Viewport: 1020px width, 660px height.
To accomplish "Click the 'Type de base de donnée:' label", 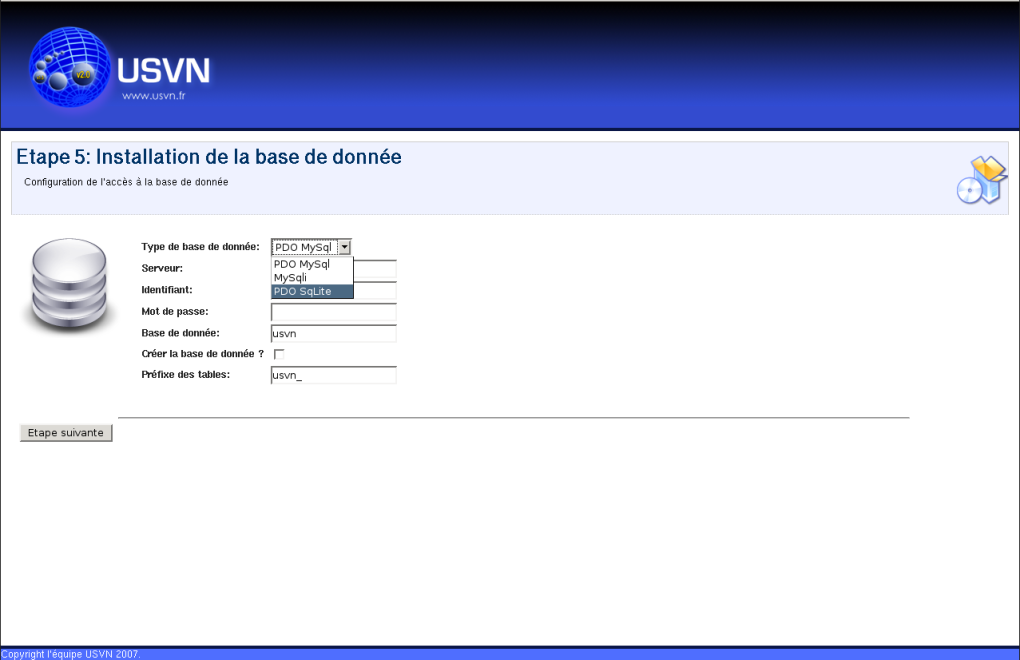I will click(x=200, y=247).
